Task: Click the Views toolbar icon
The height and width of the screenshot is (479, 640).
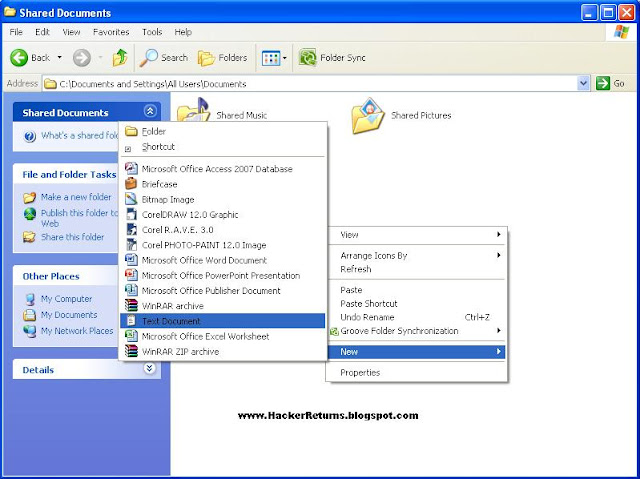Action: click(x=271, y=58)
